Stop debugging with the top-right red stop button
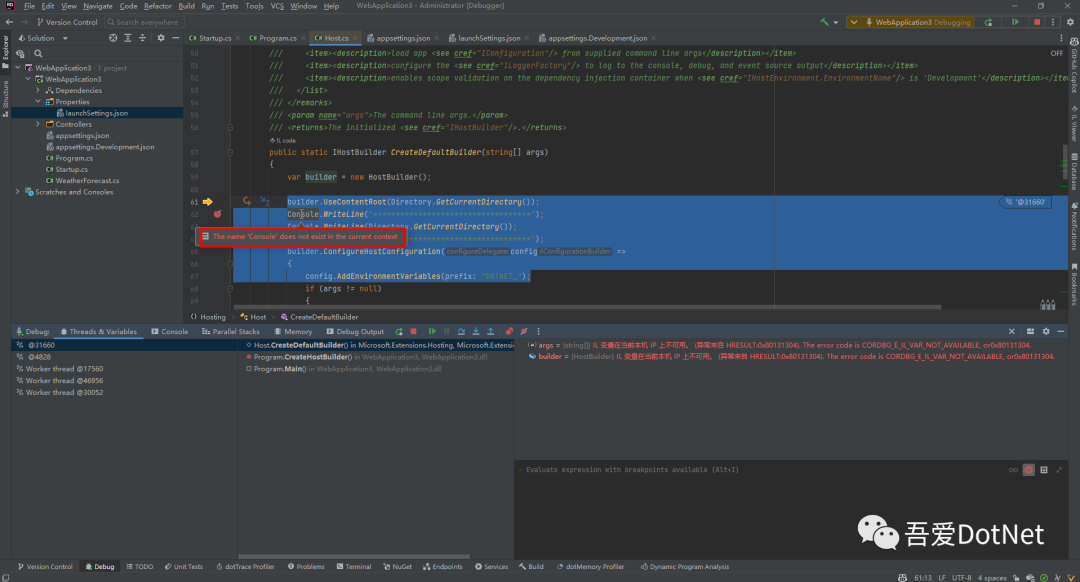The height and width of the screenshot is (582, 1080). (1037, 22)
